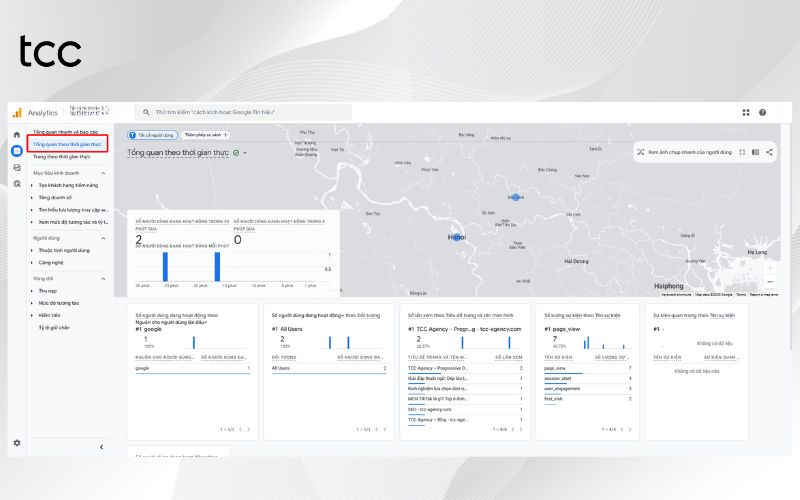The width and height of the screenshot is (800, 500).
Task: Collapse the 'Vòng đời' section
Action: [x=103, y=279]
